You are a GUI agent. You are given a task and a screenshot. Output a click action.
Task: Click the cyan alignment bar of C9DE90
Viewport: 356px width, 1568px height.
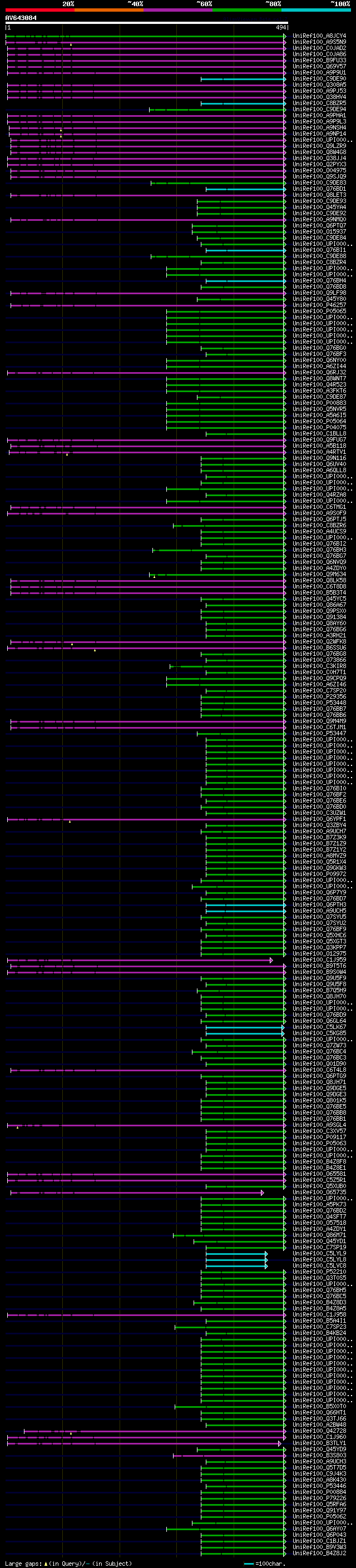pos(244,79)
